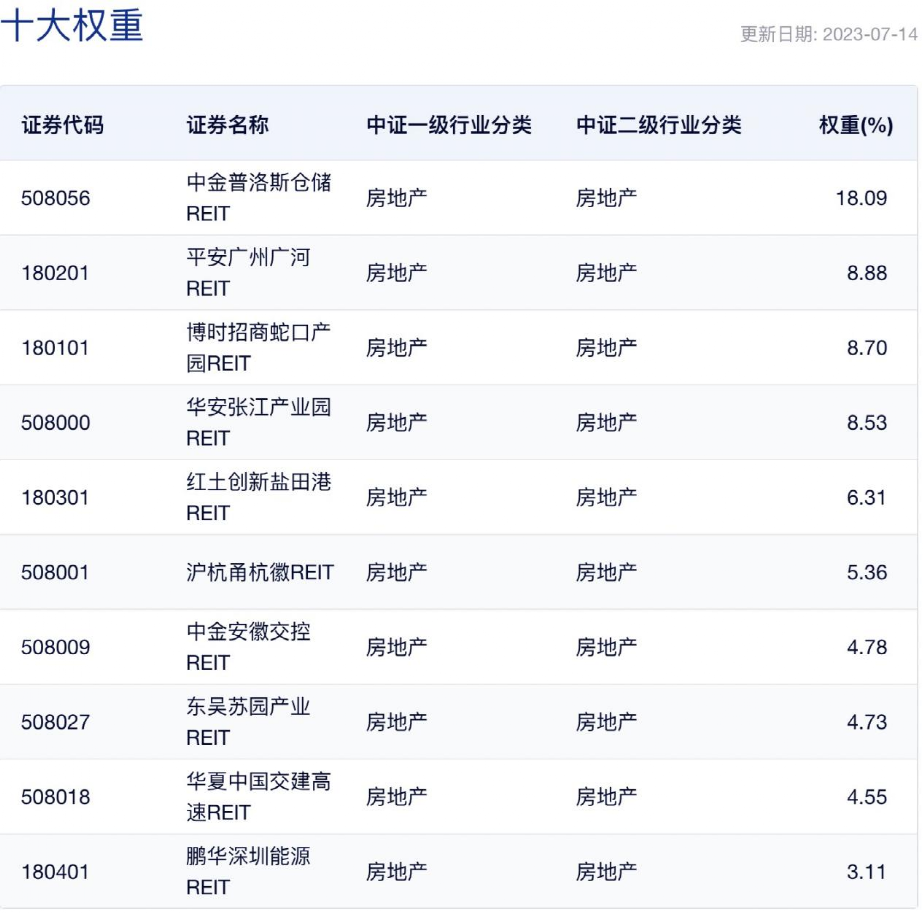
Task: Click the name 华夏中国交建高速REIT
Action: (259, 797)
